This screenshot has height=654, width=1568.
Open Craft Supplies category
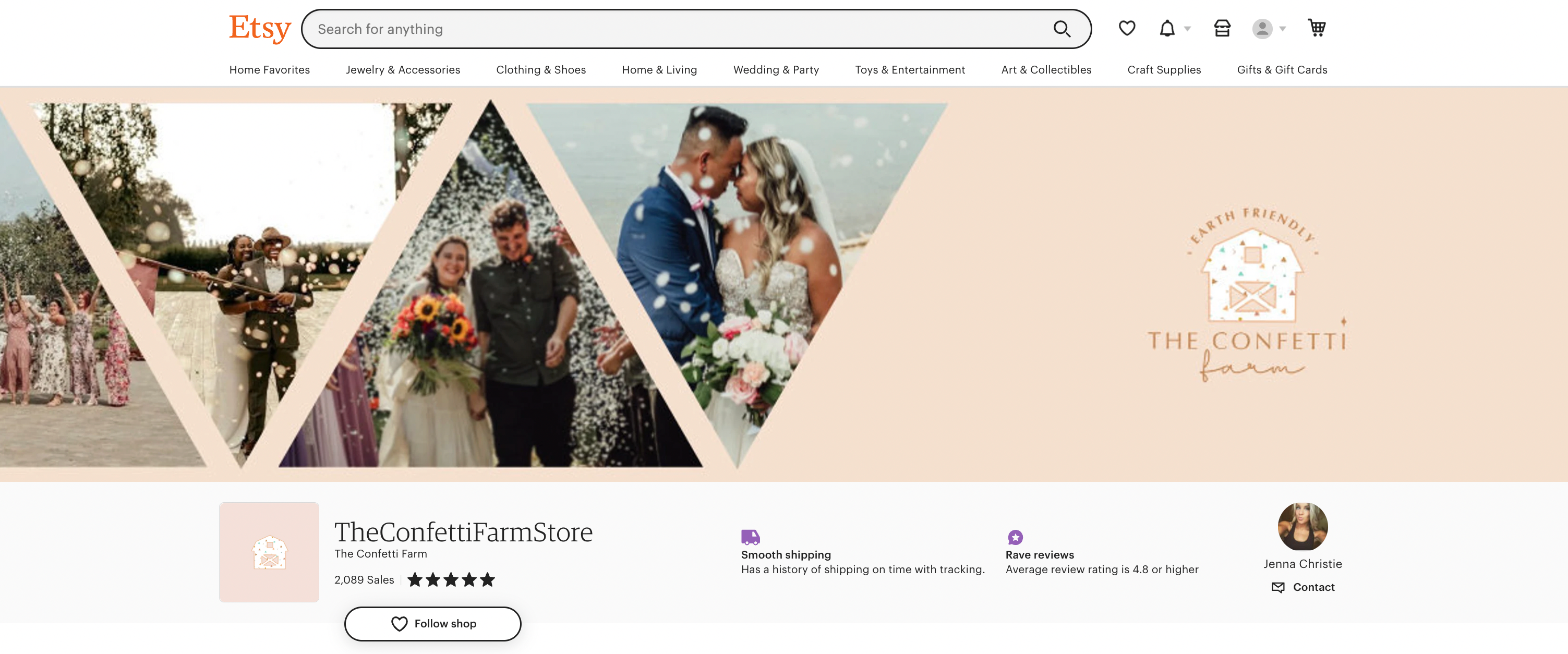[x=1164, y=69]
